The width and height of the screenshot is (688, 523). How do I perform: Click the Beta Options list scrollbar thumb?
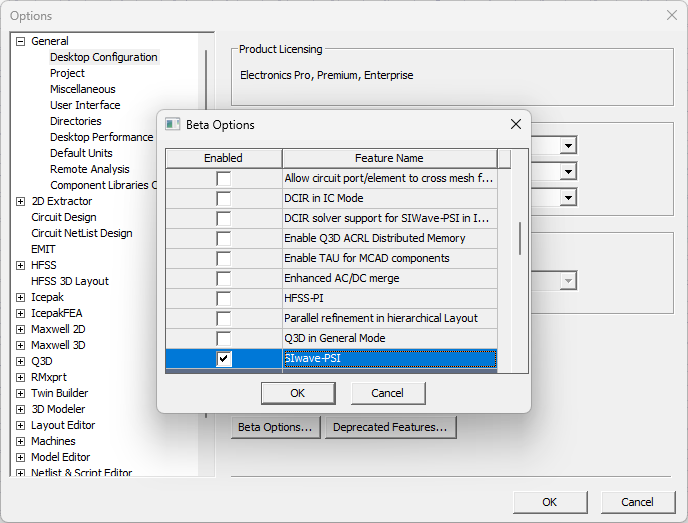(x=520, y=238)
